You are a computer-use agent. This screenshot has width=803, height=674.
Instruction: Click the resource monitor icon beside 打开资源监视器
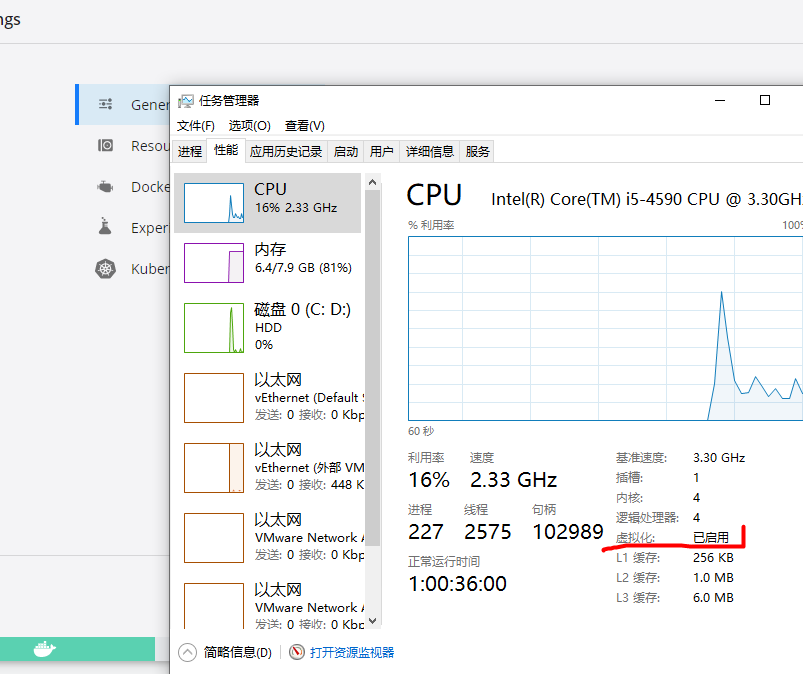click(296, 650)
